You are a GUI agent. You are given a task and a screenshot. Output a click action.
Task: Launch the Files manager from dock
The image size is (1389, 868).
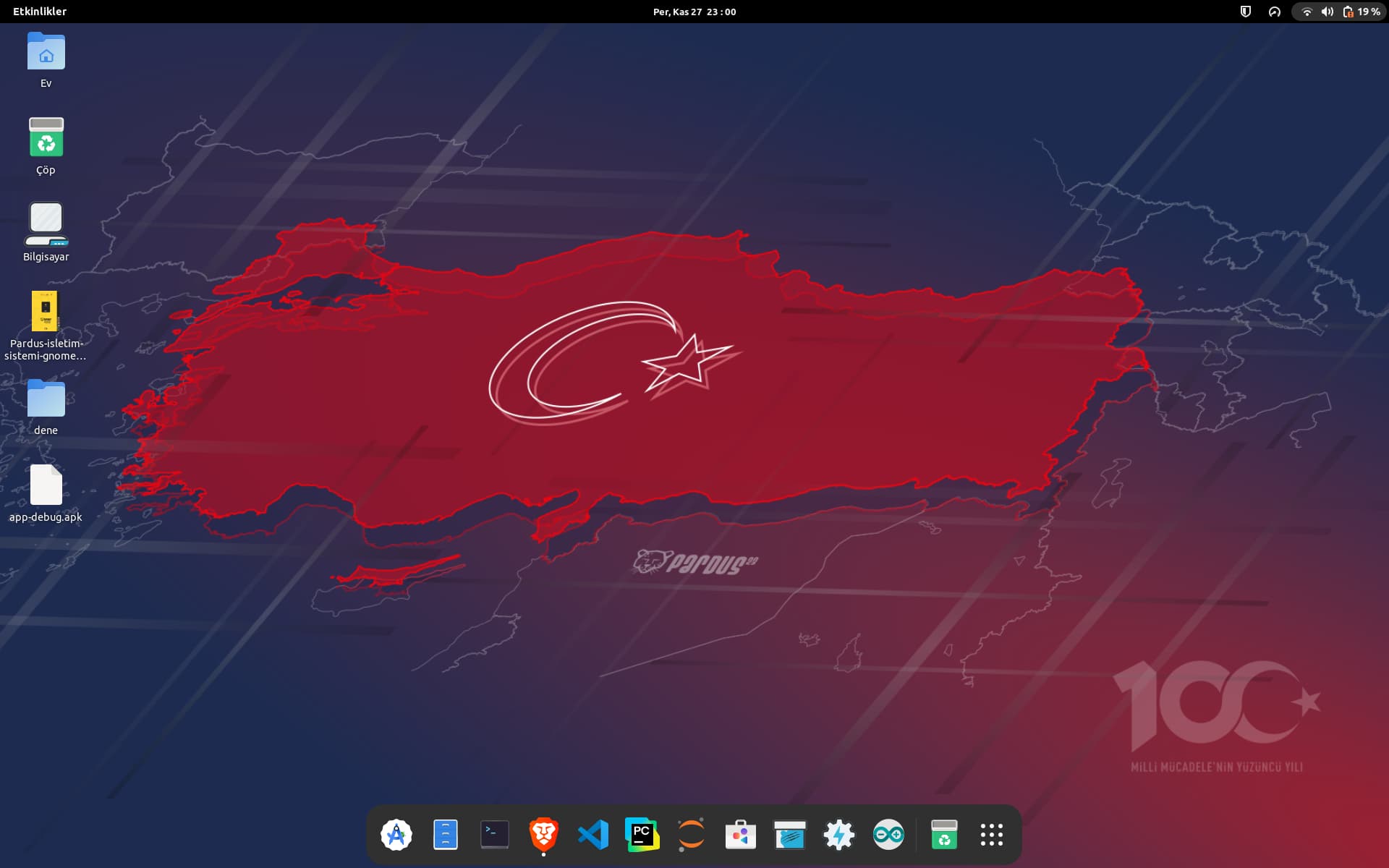[446, 835]
